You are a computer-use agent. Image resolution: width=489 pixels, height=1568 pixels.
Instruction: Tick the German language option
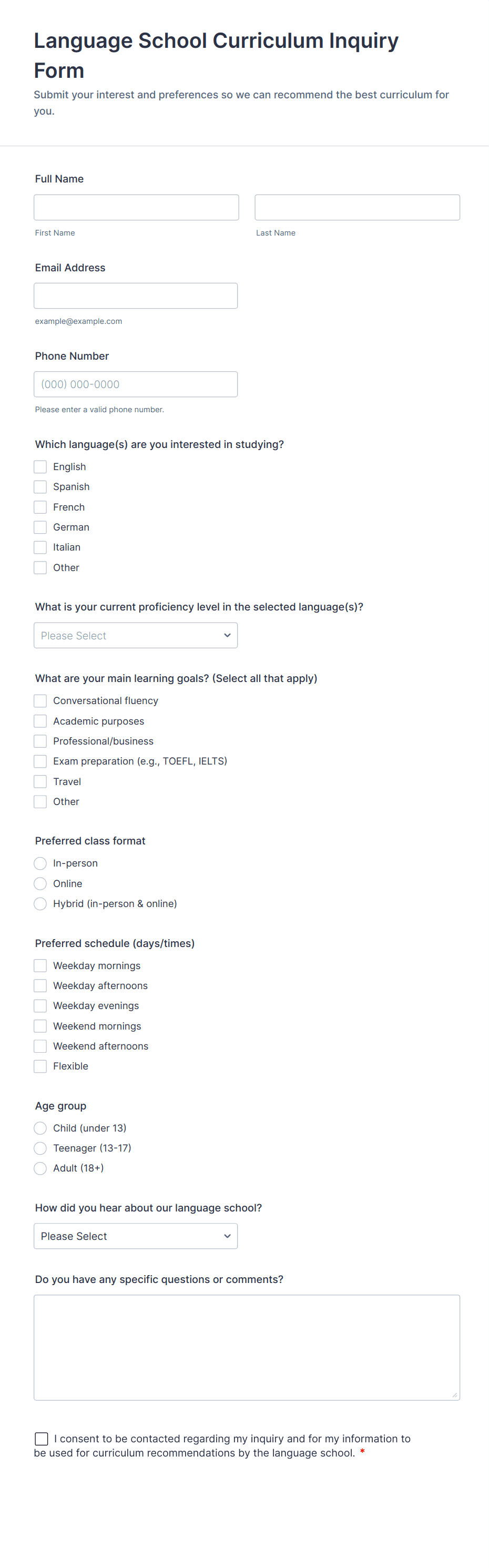(40, 527)
